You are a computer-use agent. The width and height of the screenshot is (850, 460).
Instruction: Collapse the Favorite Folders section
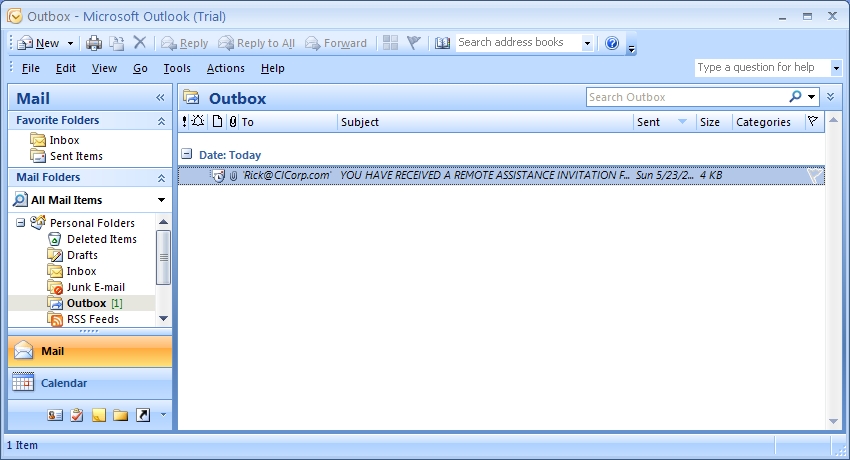point(161,121)
